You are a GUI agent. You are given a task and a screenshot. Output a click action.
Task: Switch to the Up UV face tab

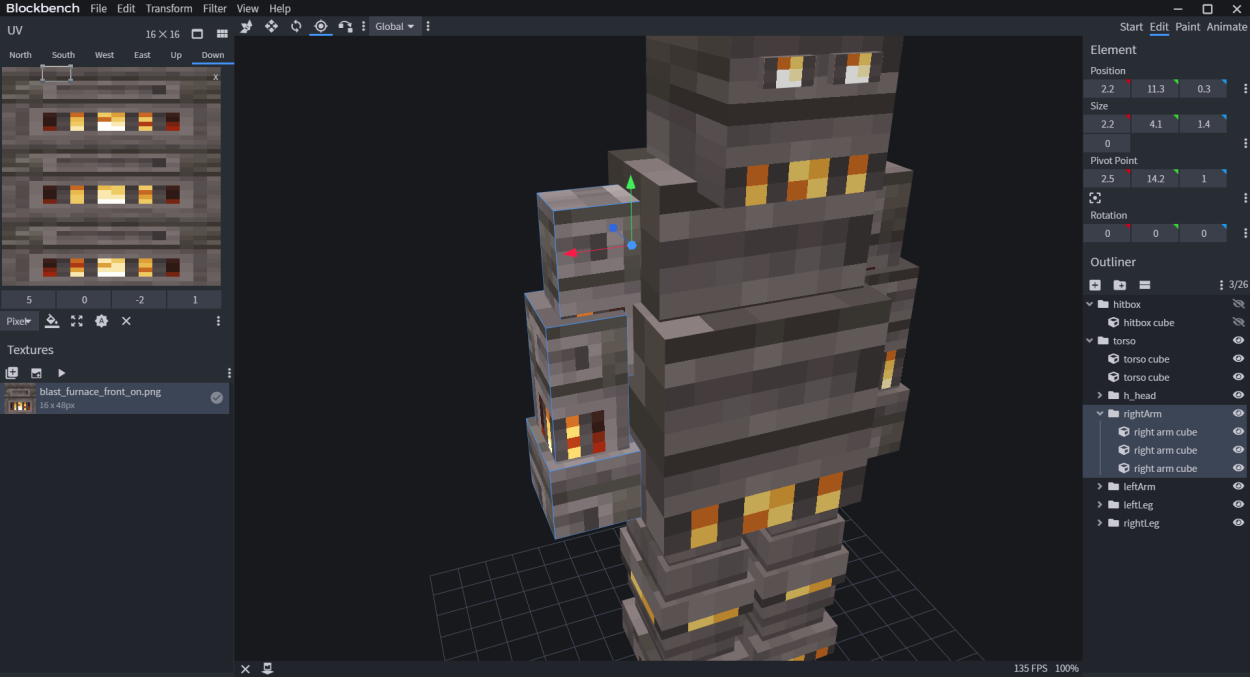click(176, 55)
